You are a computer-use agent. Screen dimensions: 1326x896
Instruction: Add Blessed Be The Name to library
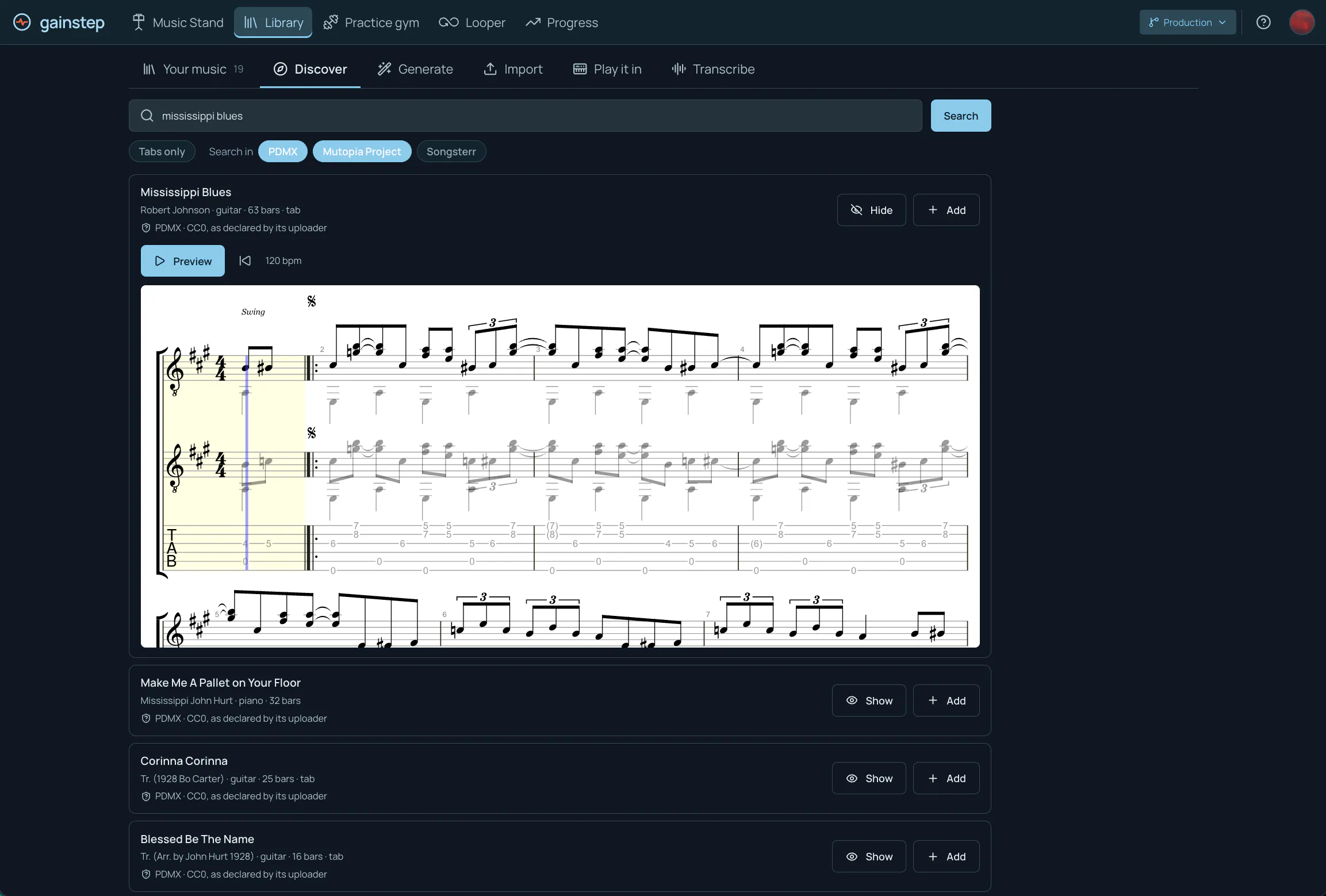click(x=946, y=856)
